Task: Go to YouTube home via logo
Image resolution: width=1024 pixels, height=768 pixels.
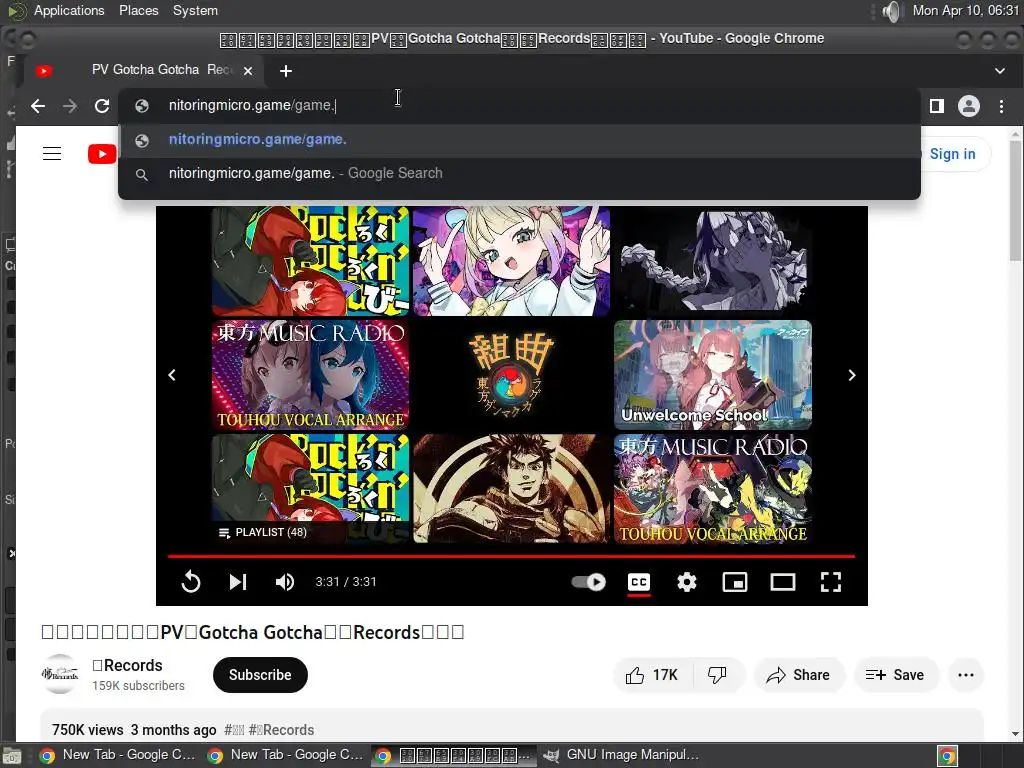Action: click(x=102, y=153)
